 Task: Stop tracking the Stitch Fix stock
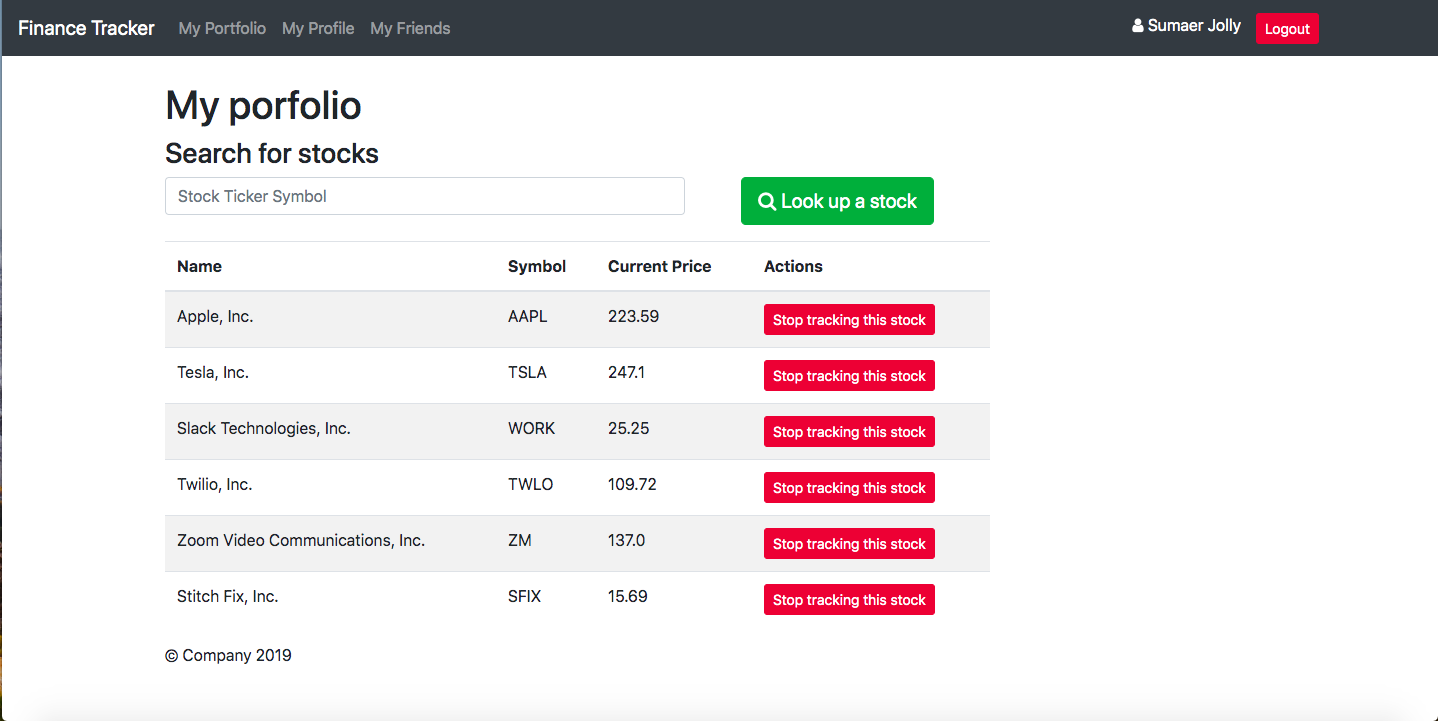(x=849, y=600)
